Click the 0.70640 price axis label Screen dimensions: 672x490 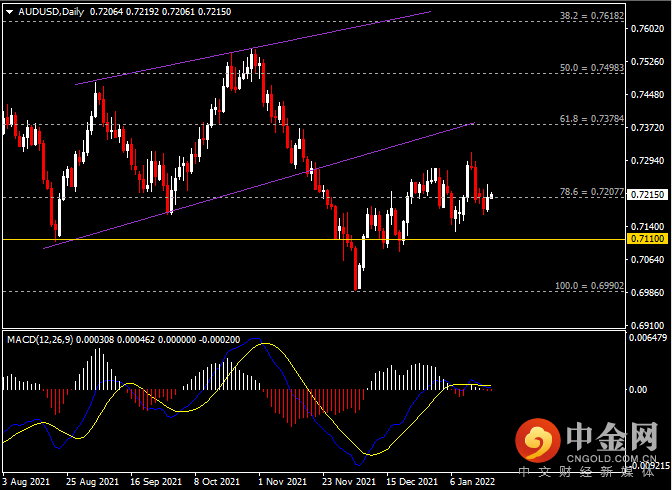pyautogui.click(x=647, y=259)
